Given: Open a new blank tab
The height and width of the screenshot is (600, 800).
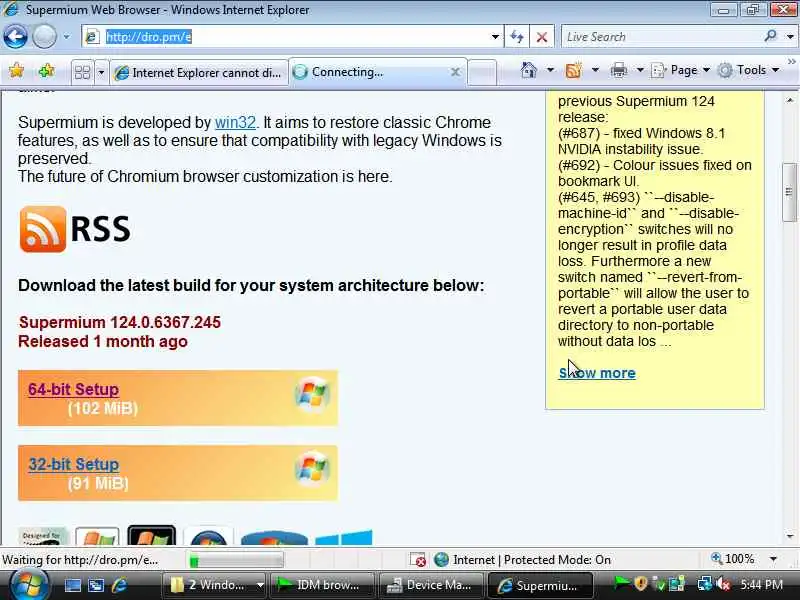Looking at the screenshot, I should [482, 72].
